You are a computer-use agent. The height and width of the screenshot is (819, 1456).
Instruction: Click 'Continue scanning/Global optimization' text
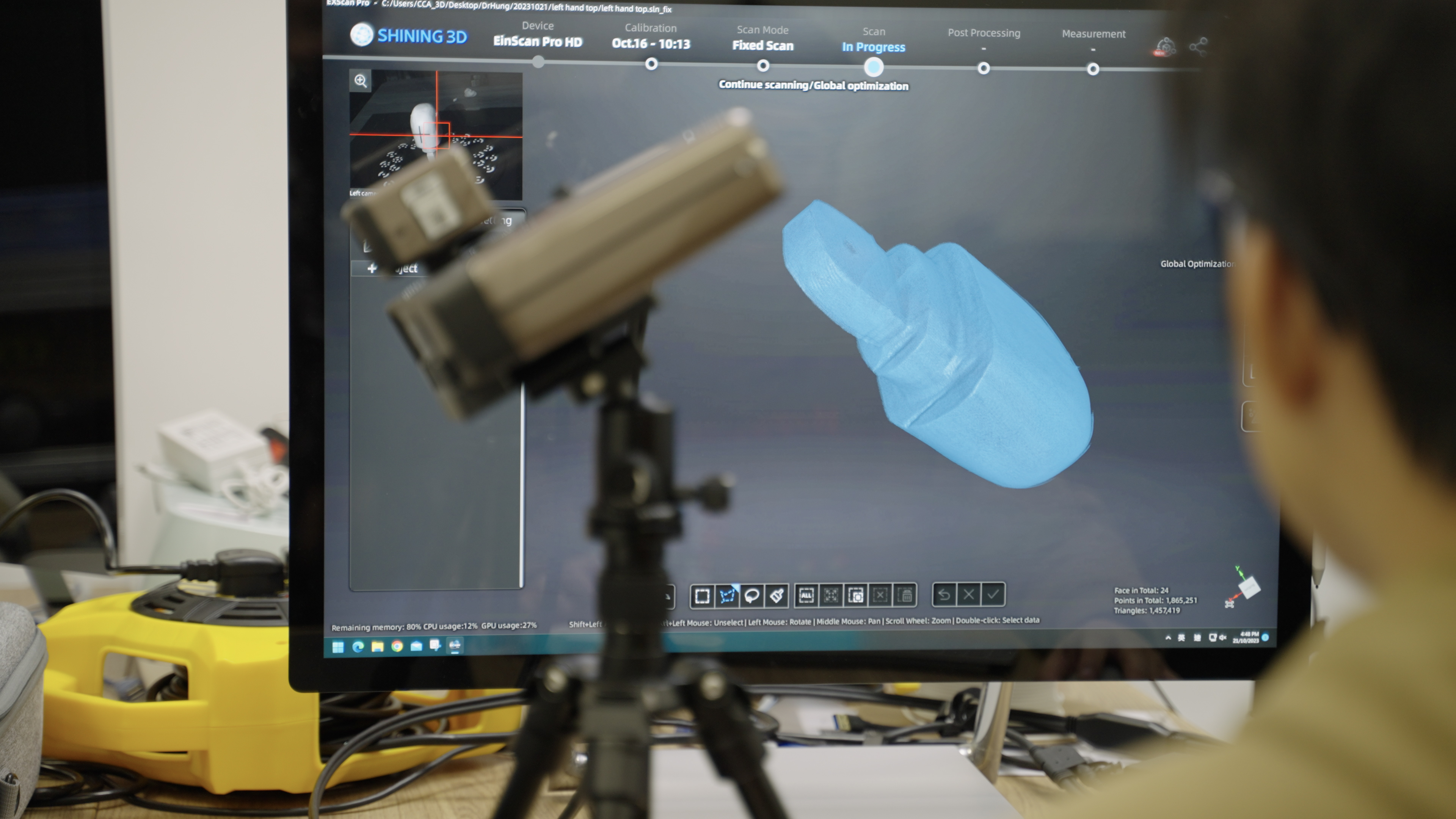(813, 85)
